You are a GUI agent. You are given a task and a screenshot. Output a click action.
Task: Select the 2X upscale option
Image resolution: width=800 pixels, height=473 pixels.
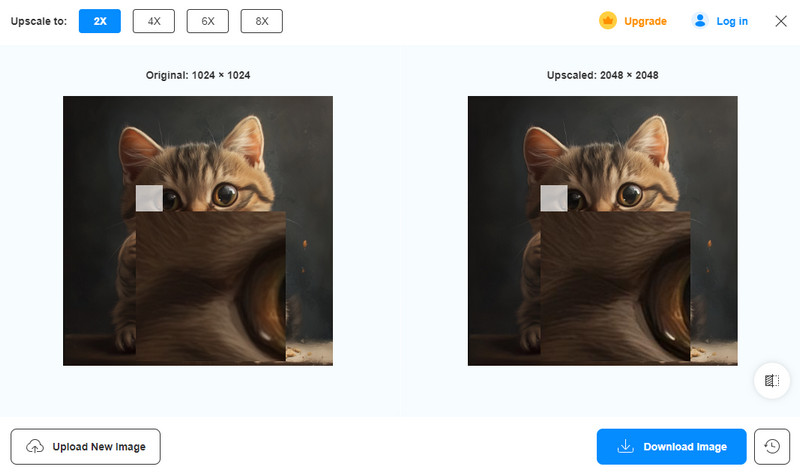click(x=100, y=21)
